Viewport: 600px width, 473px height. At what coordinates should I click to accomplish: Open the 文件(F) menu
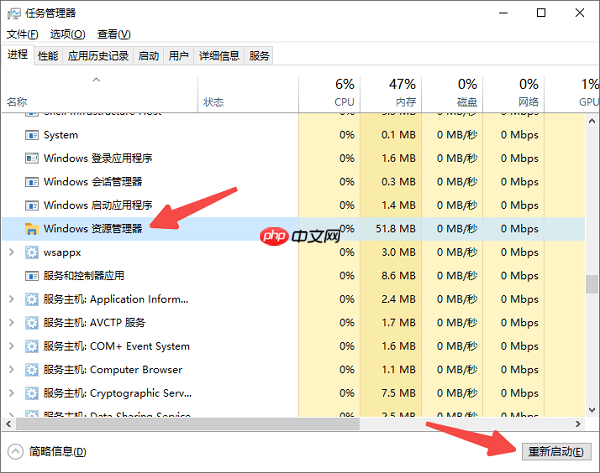(x=23, y=34)
